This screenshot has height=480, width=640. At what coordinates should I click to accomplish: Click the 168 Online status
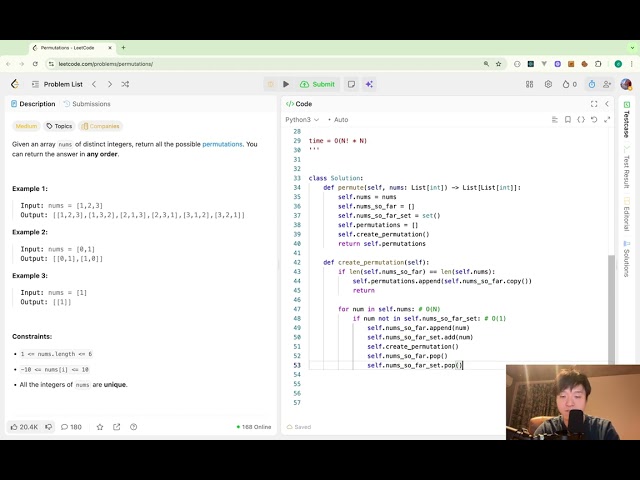[x=254, y=427]
